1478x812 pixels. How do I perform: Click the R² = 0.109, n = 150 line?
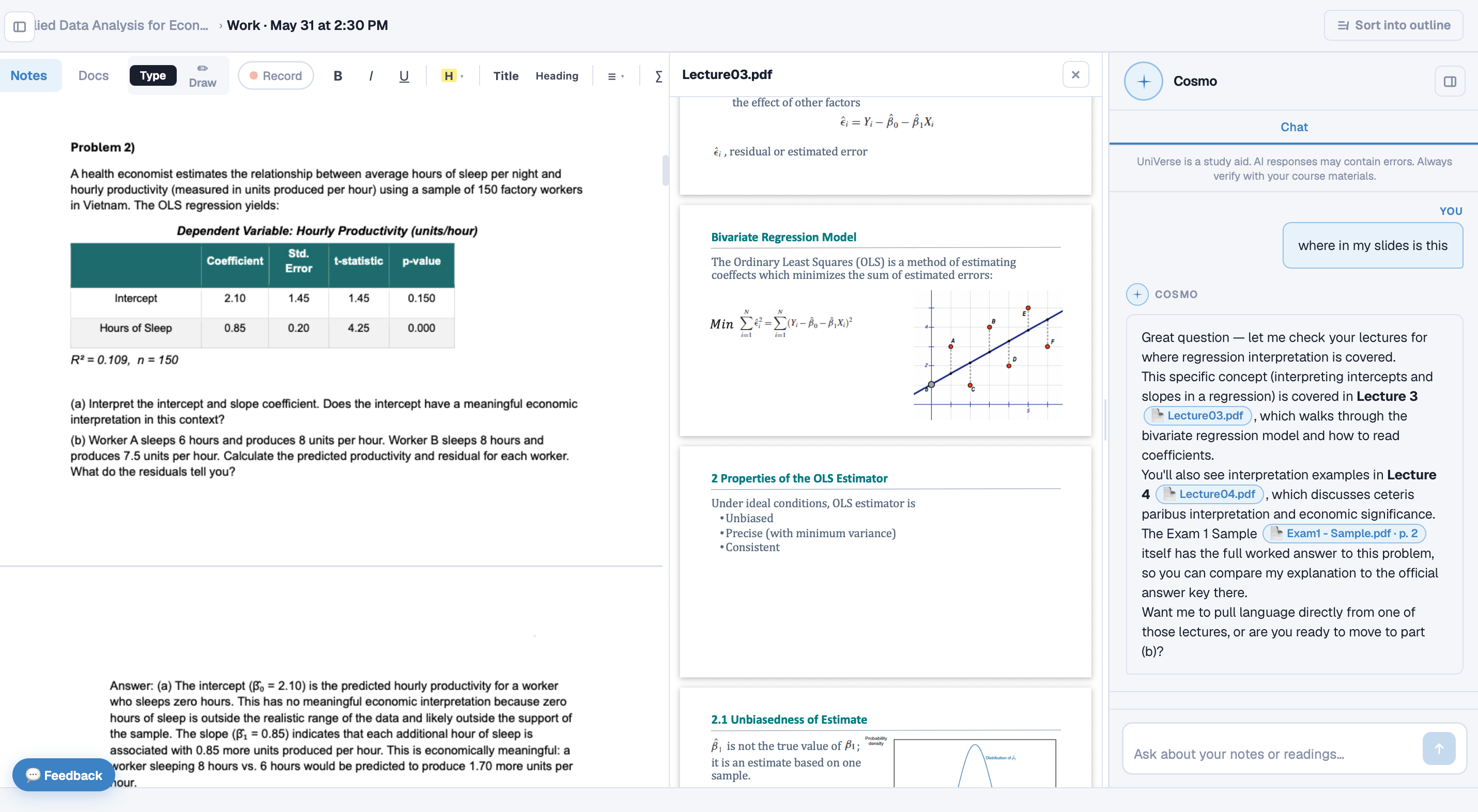click(124, 360)
